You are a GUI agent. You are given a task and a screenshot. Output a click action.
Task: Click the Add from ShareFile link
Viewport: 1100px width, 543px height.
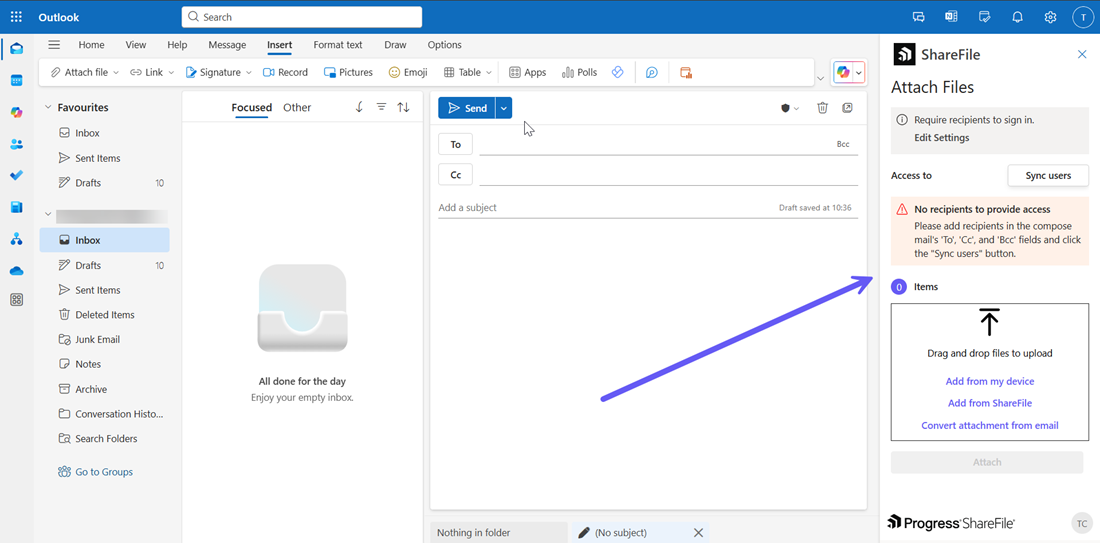click(x=989, y=403)
